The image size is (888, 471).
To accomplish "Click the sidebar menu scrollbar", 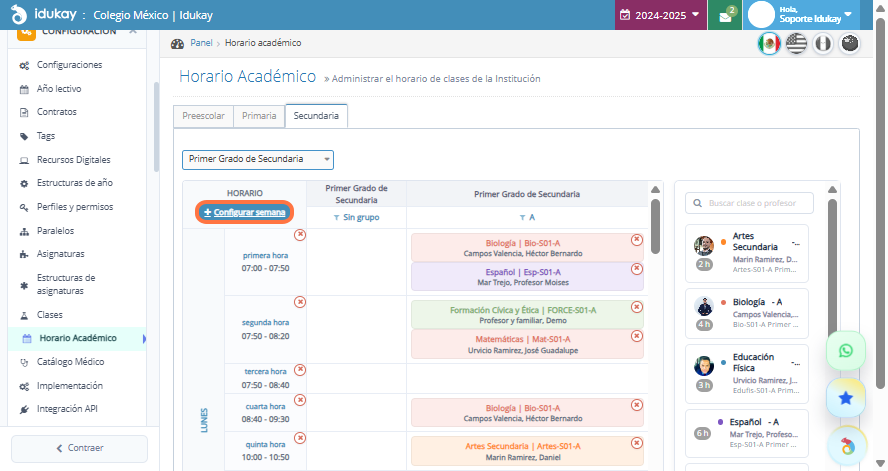I will pos(156,127).
